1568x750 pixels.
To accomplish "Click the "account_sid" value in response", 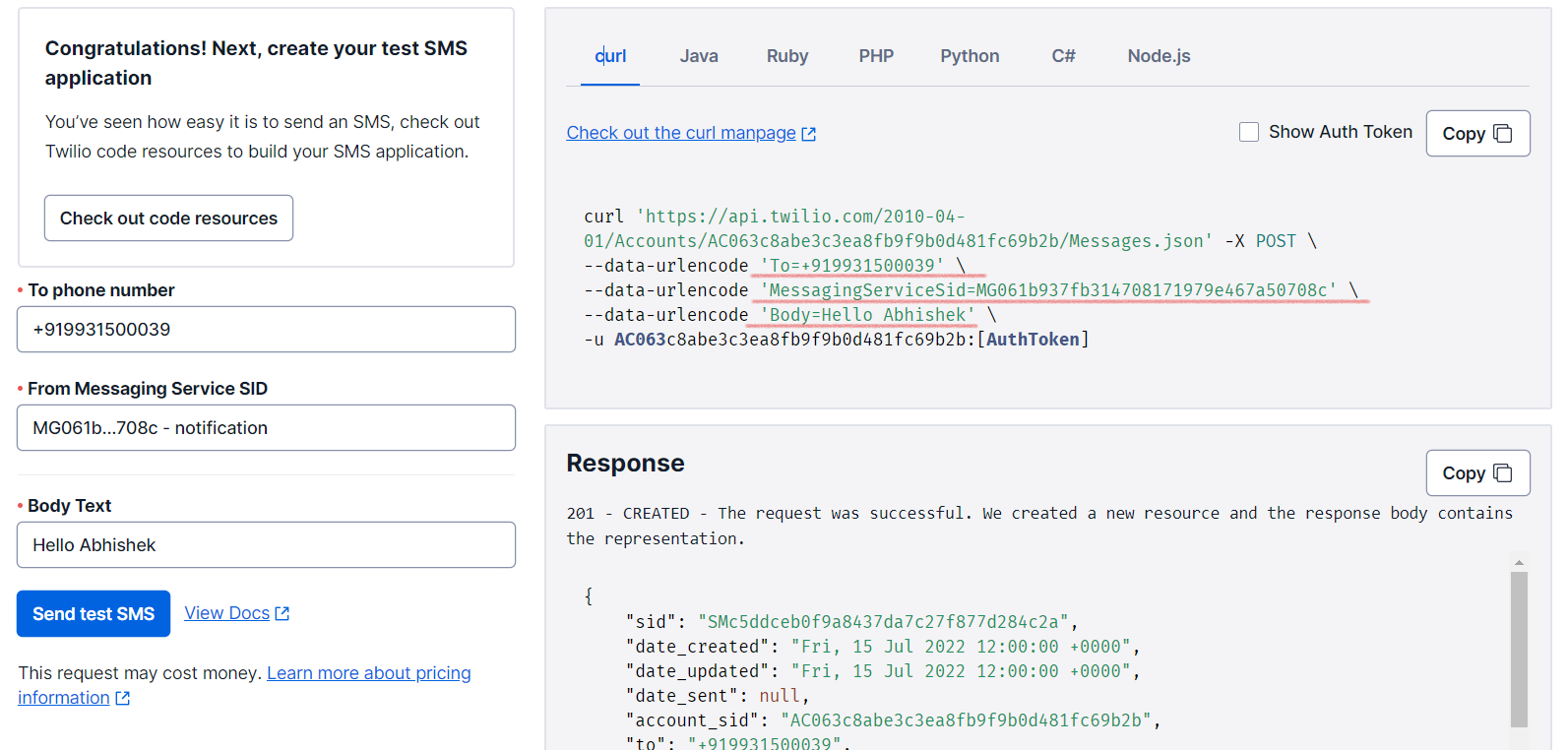I will [966, 720].
